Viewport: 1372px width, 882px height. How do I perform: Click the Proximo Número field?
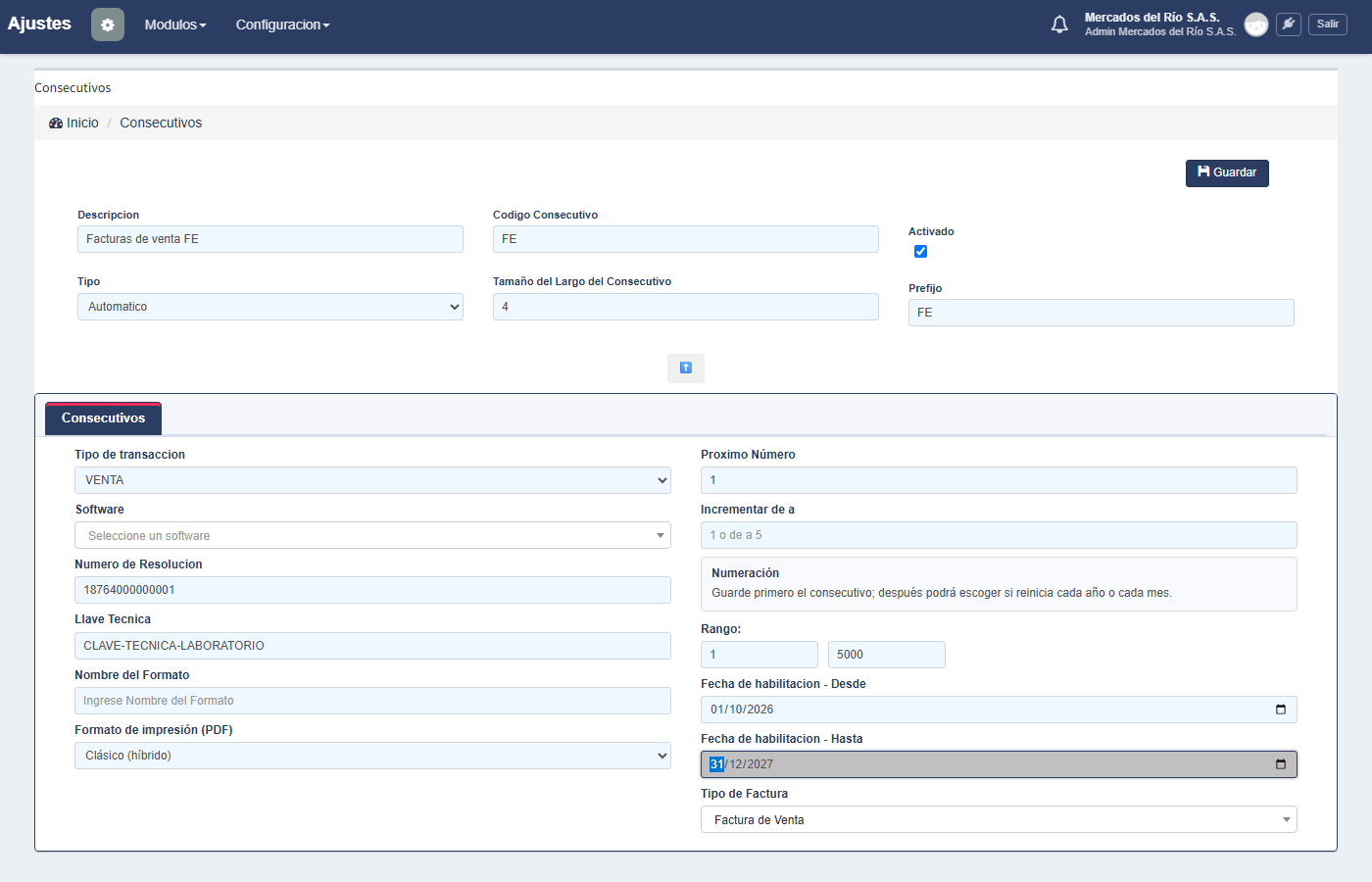pyautogui.click(x=999, y=480)
